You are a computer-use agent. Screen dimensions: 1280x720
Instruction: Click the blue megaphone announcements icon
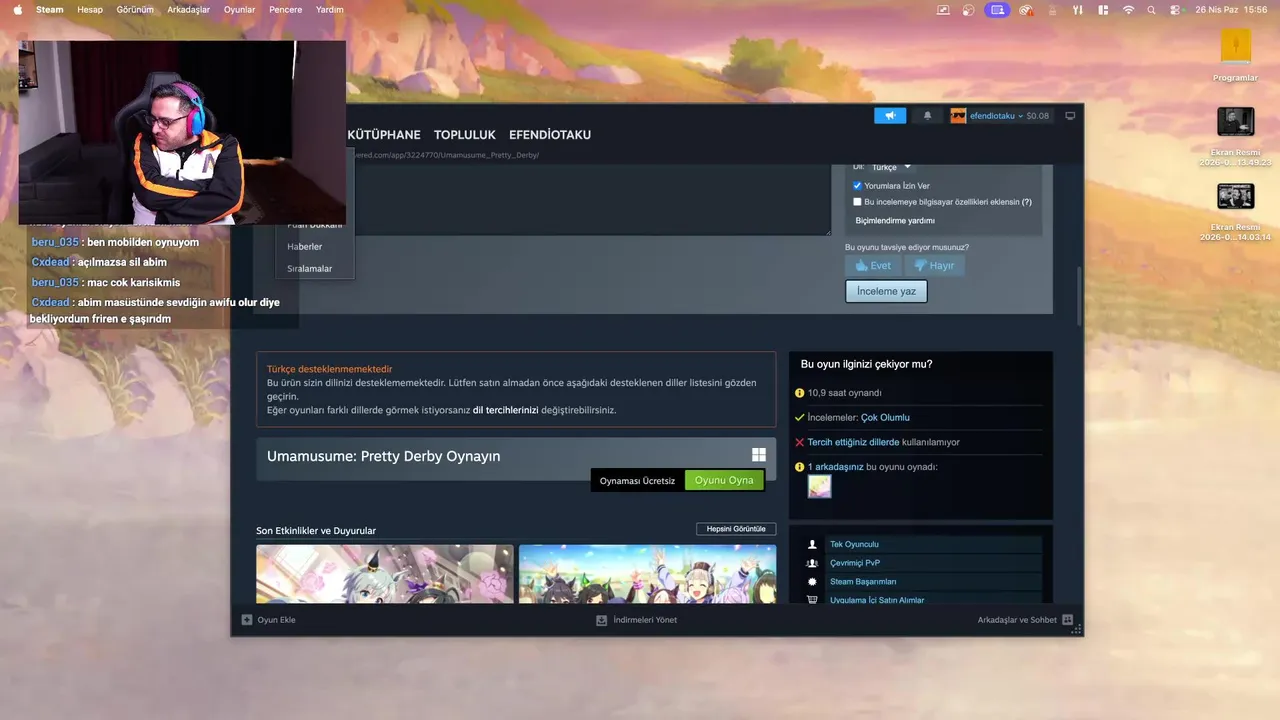pos(890,116)
